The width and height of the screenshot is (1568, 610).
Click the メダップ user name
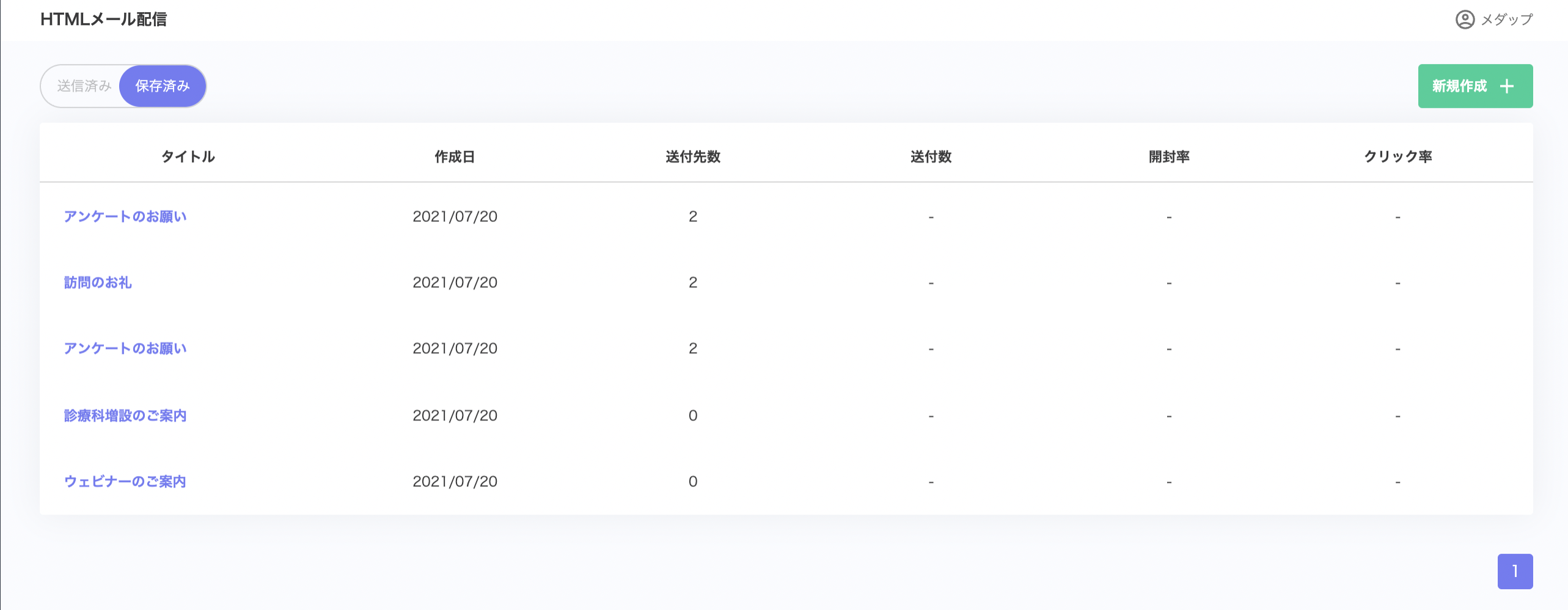[1507, 20]
